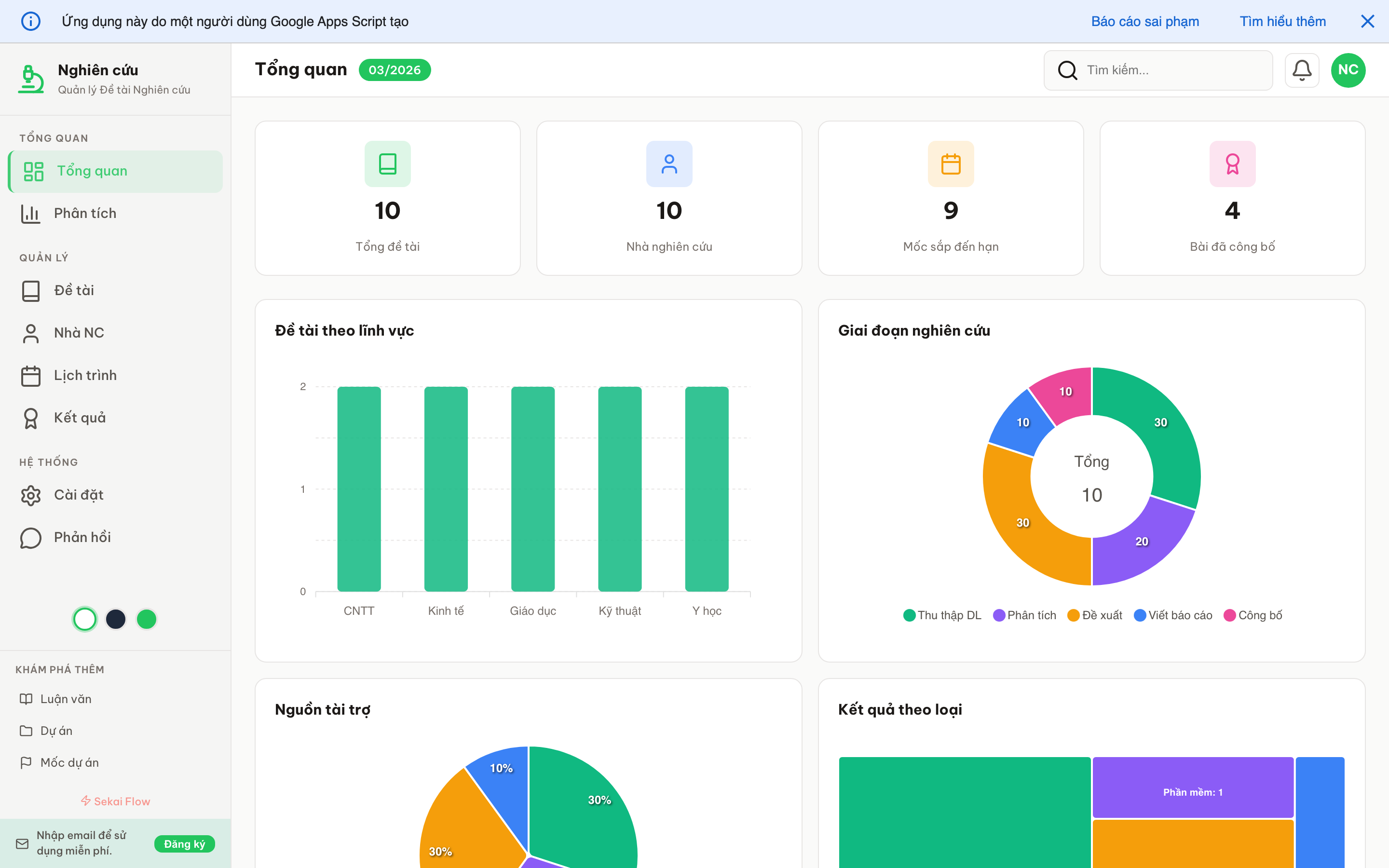This screenshot has width=1389, height=868.
Task: Open the Phân tích menu item
Action: [x=85, y=214]
